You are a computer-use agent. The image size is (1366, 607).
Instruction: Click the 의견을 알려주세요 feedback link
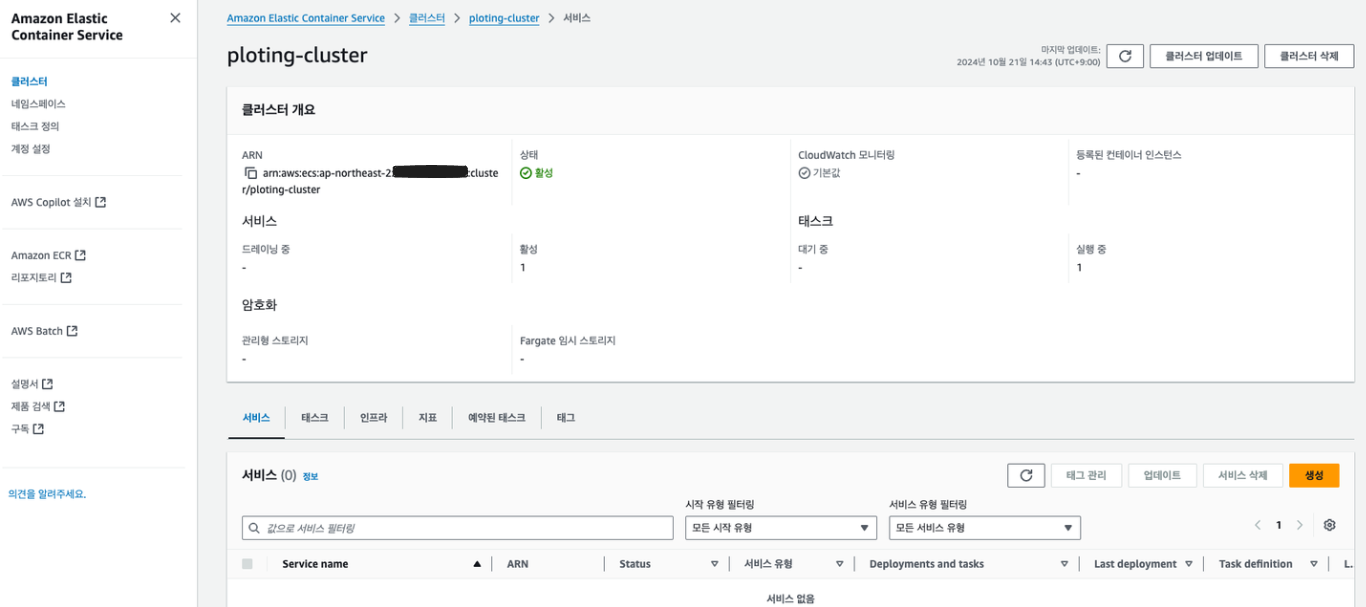click(47, 494)
